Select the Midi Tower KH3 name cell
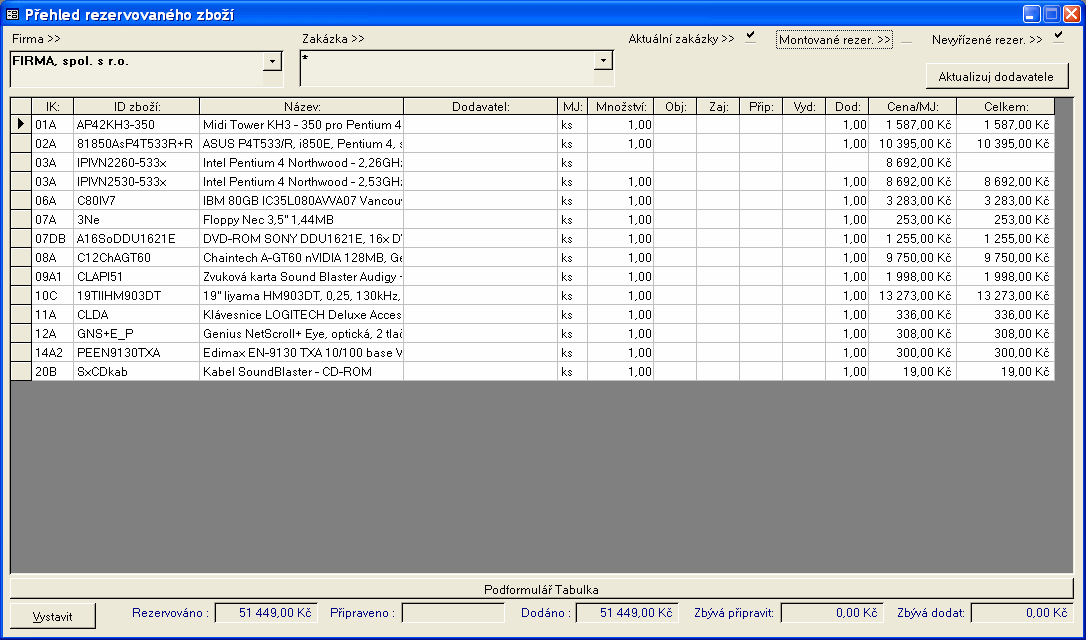This screenshot has width=1086, height=640. [301, 125]
